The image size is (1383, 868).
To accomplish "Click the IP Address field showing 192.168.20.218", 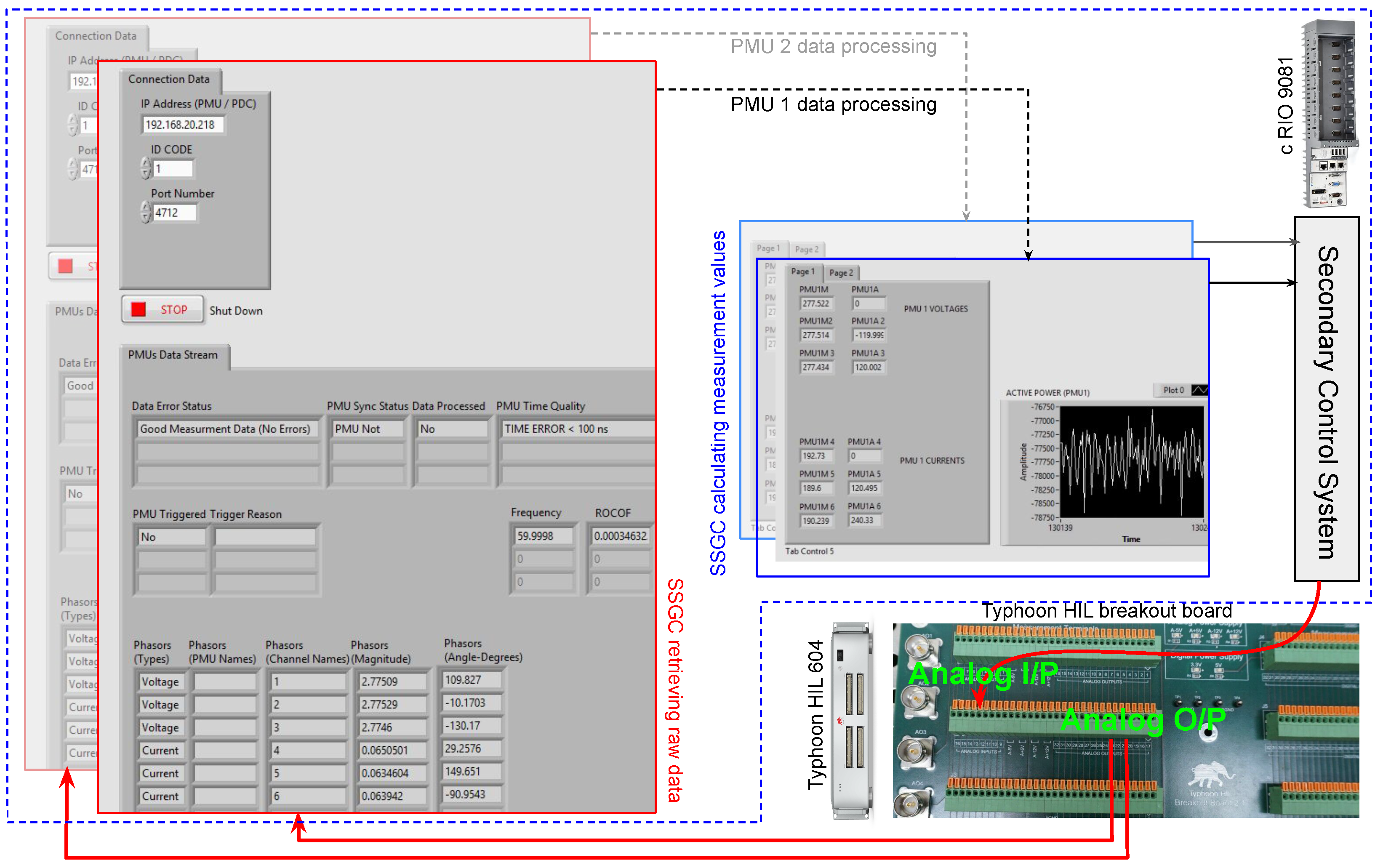I will [x=181, y=125].
